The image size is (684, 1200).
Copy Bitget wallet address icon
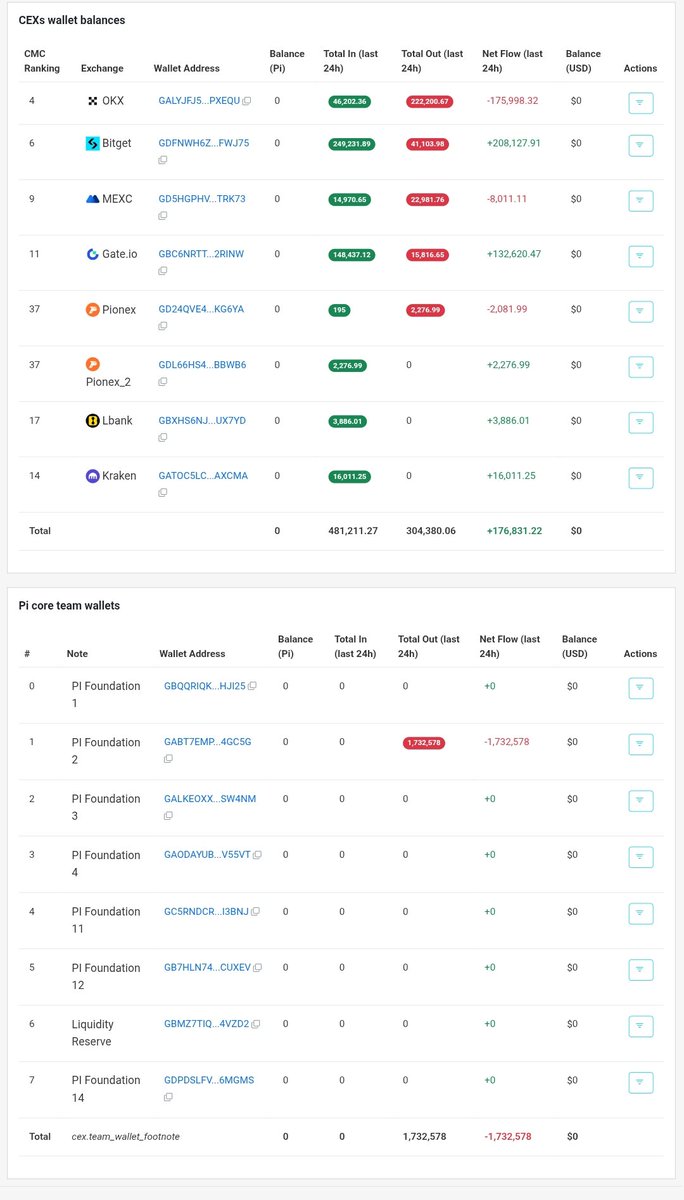point(164,160)
